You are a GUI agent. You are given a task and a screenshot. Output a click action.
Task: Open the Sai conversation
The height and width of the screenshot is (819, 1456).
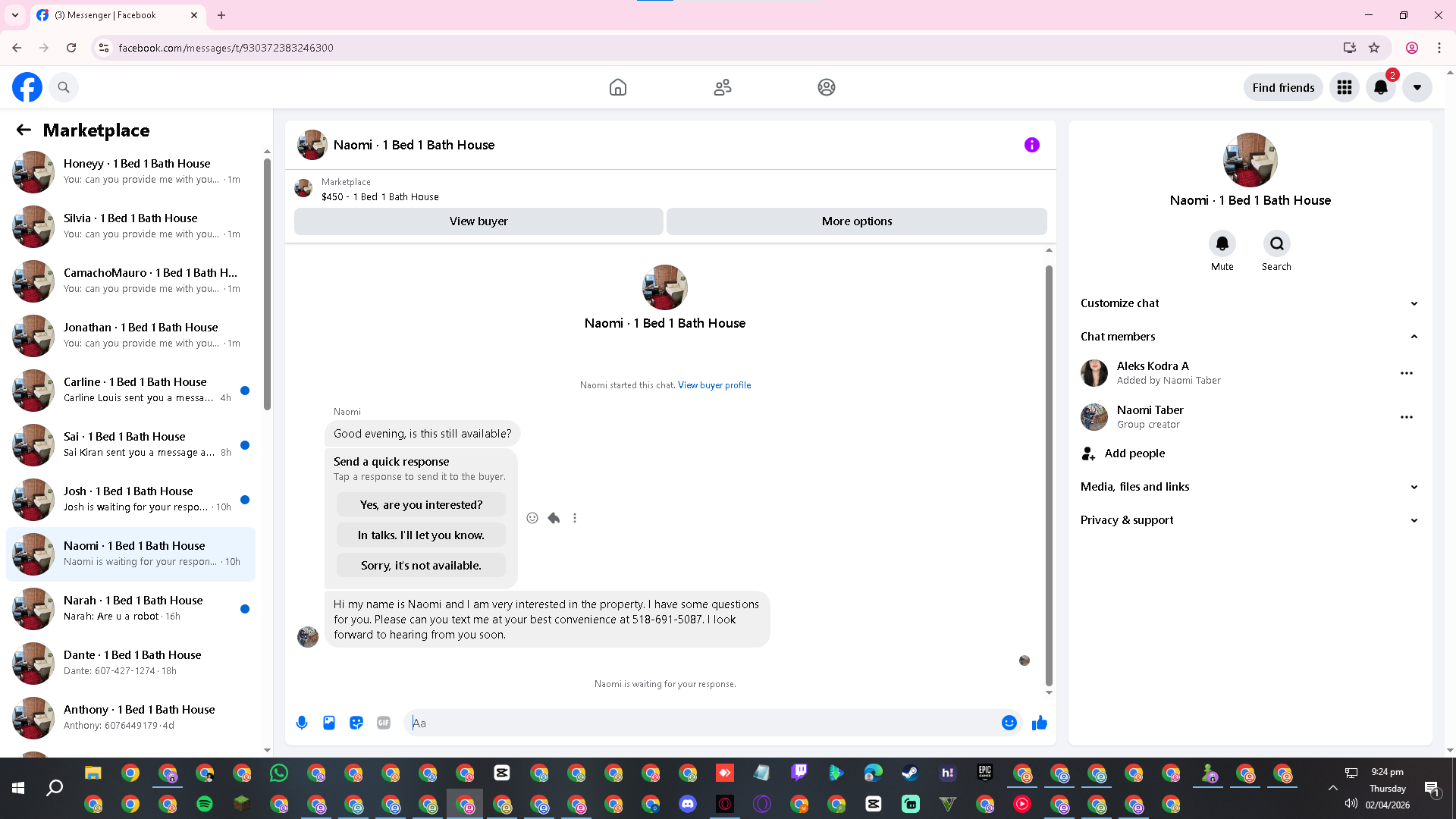(130, 445)
